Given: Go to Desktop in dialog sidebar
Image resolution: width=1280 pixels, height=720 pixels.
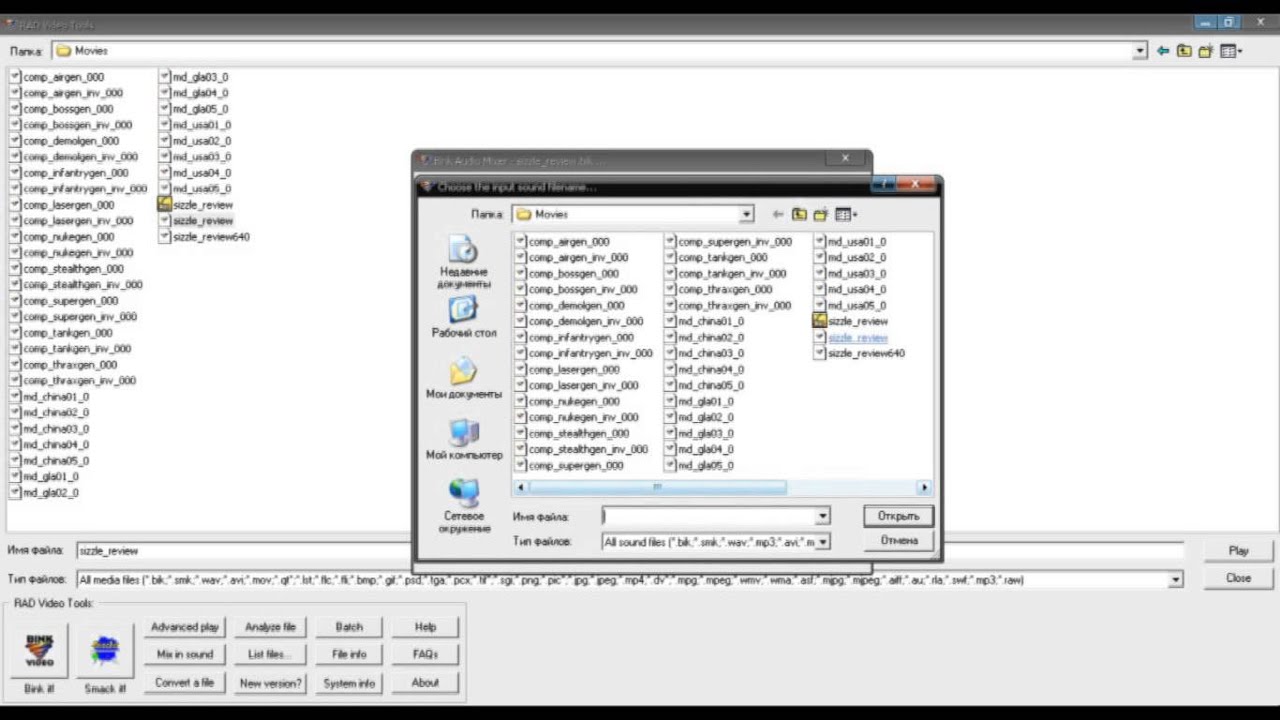Looking at the screenshot, I should (463, 317).
